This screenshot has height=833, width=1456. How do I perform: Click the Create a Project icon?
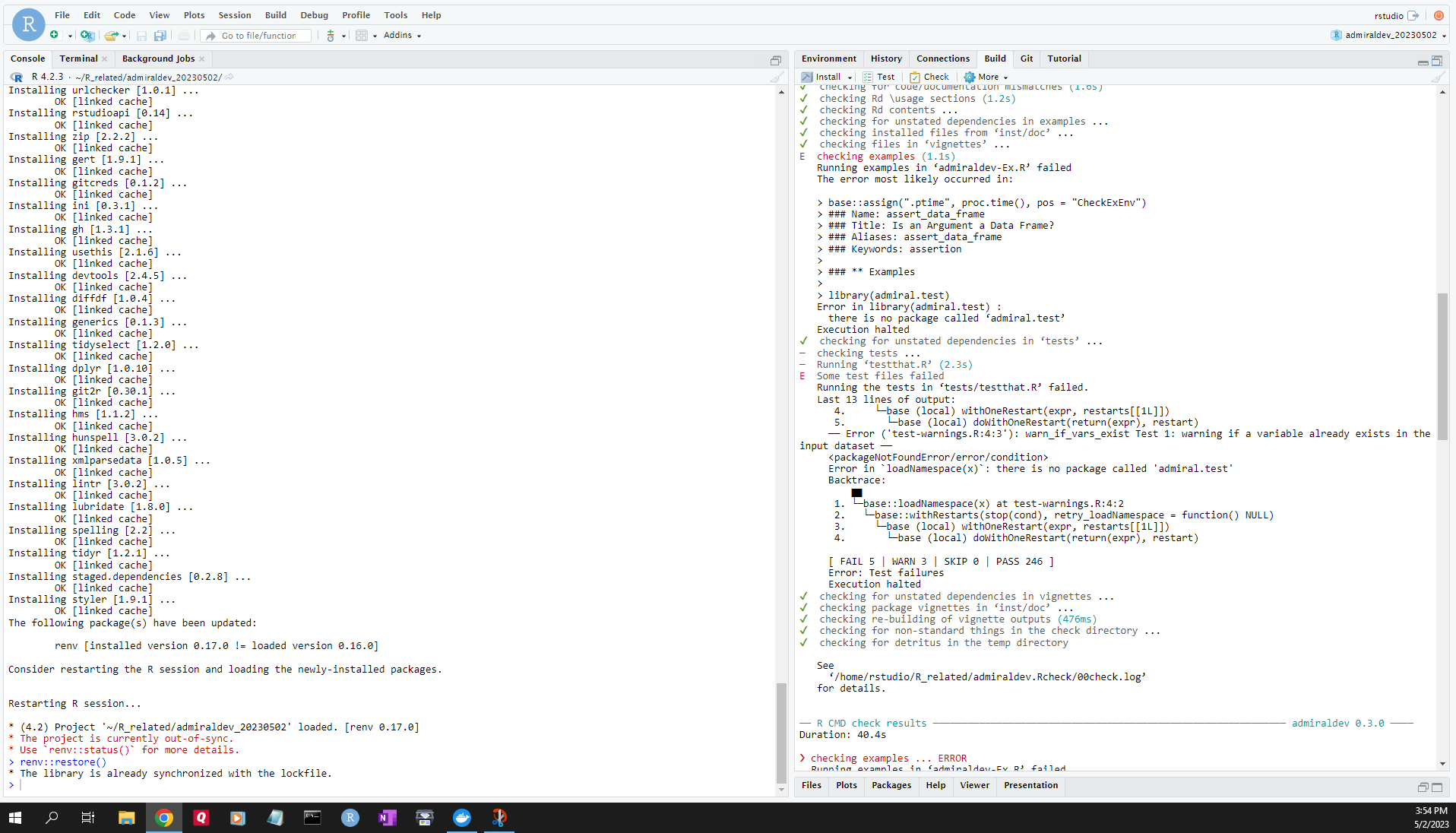pos(87,35)
